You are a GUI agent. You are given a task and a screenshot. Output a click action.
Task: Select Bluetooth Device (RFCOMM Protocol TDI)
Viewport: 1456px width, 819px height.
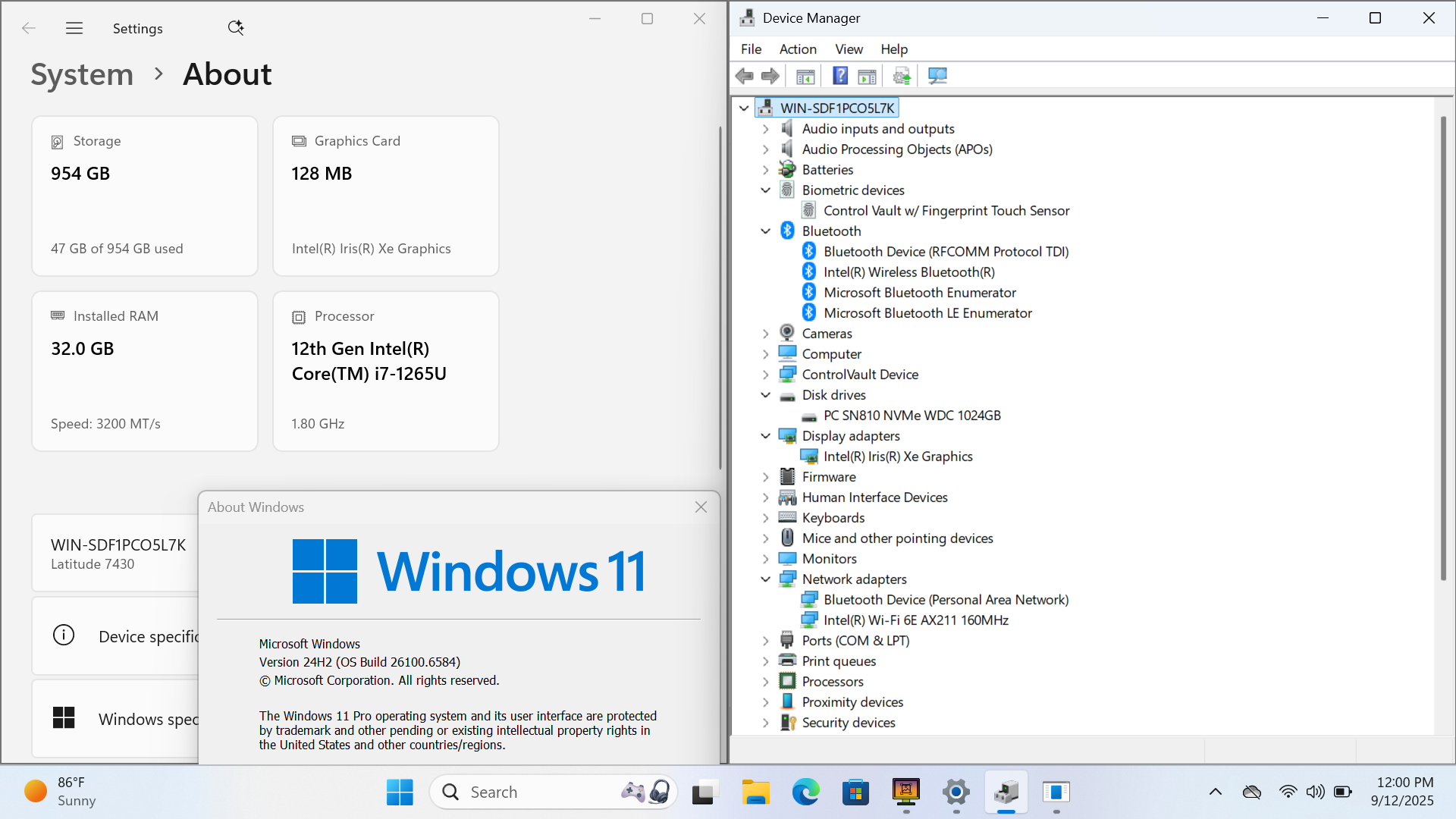pyautogui.click(x=946, y=252)
